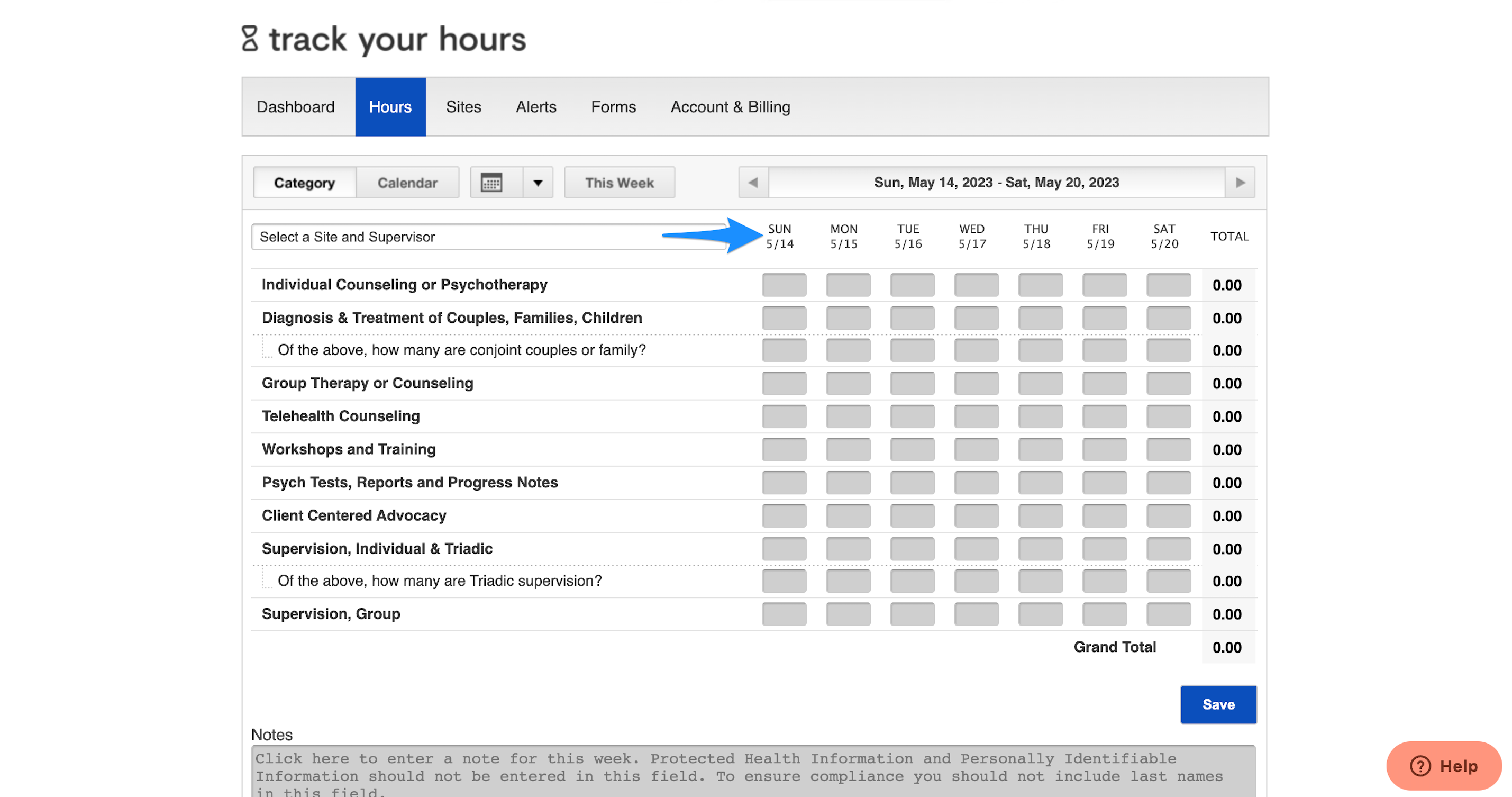Go to previous week with left arrow
The image size is (1512, 797).
coord(754,183)
